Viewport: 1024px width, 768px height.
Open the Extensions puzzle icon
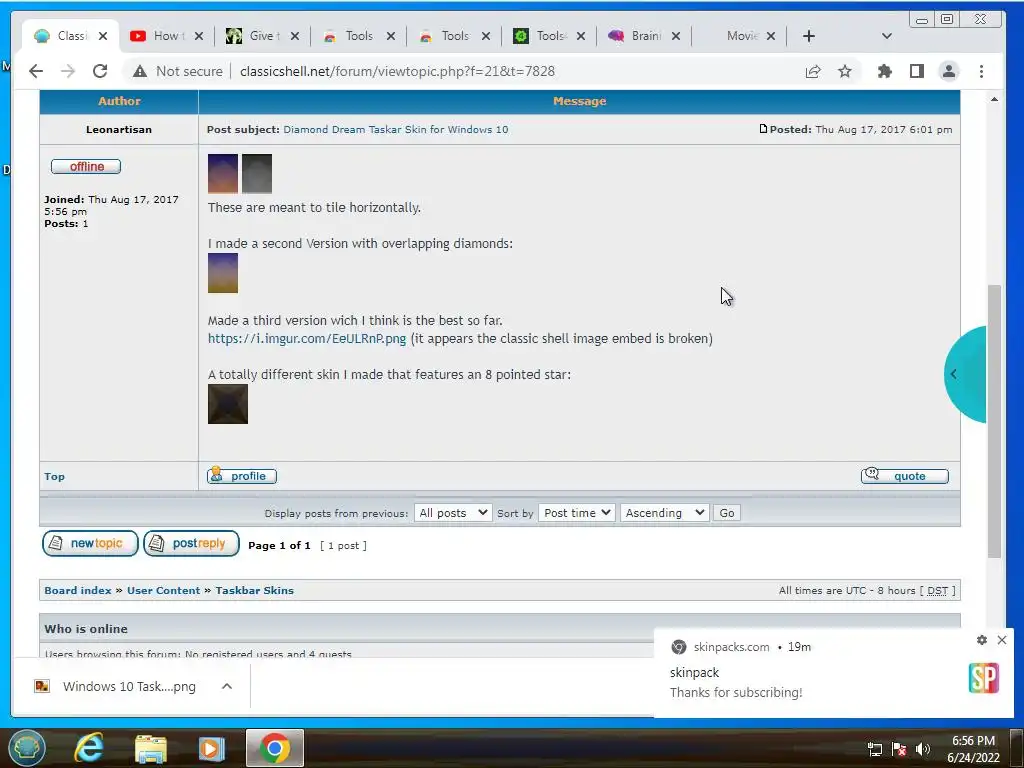click(885, 71)
